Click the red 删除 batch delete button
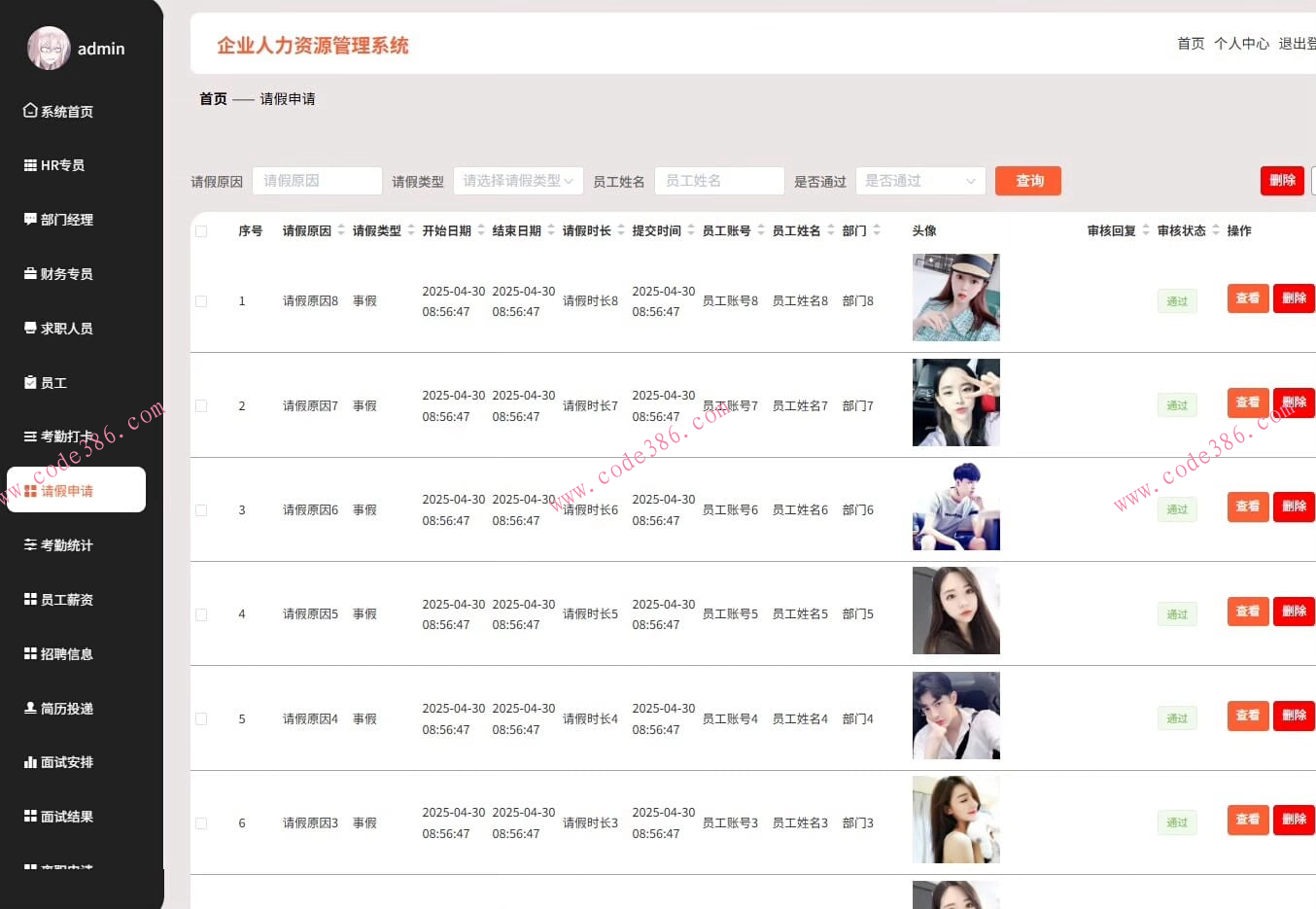The width and height of the screenshot is (1316, 909). [1282, 180]
